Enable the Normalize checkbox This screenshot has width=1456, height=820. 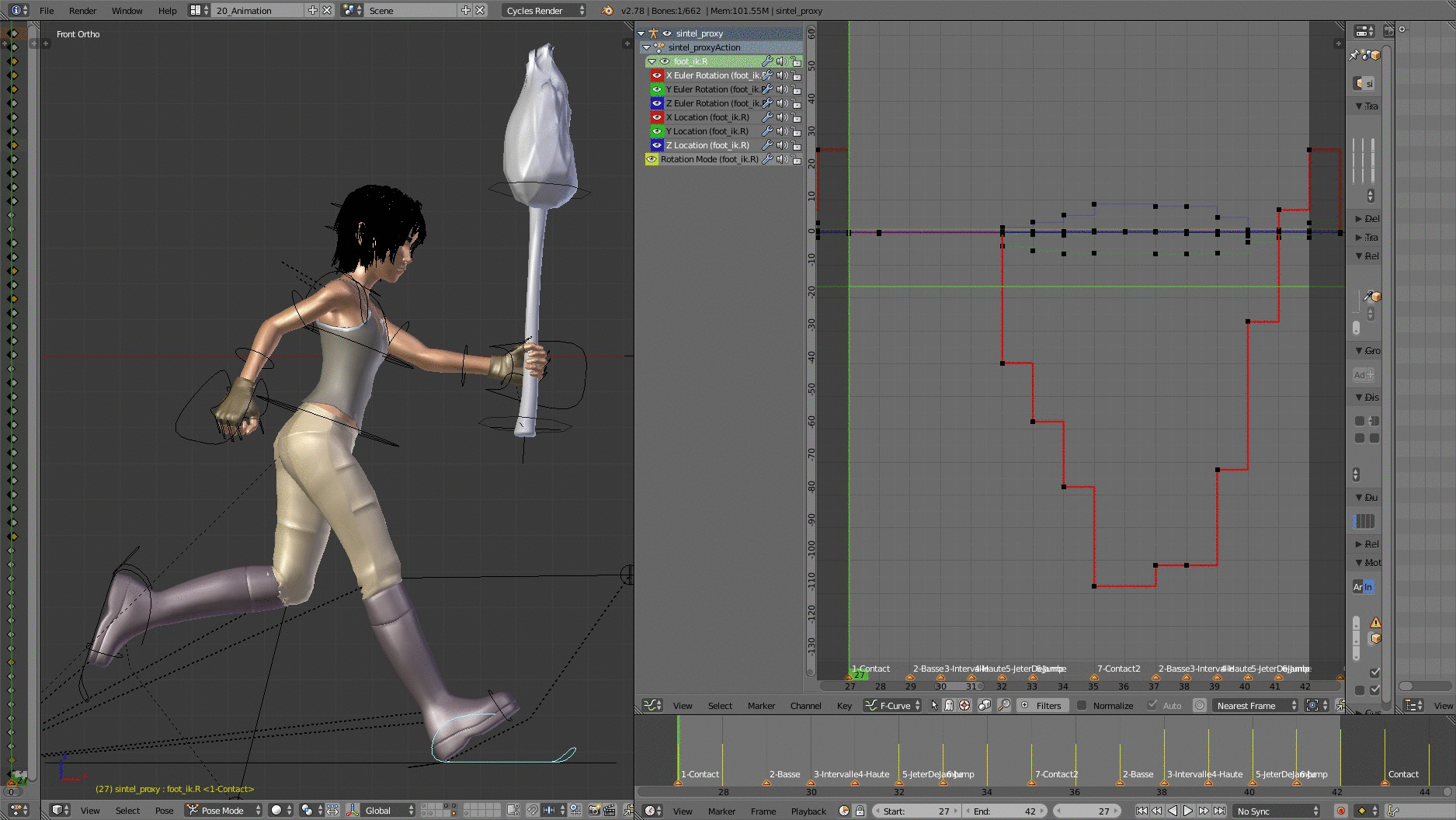click(1081, 705)
